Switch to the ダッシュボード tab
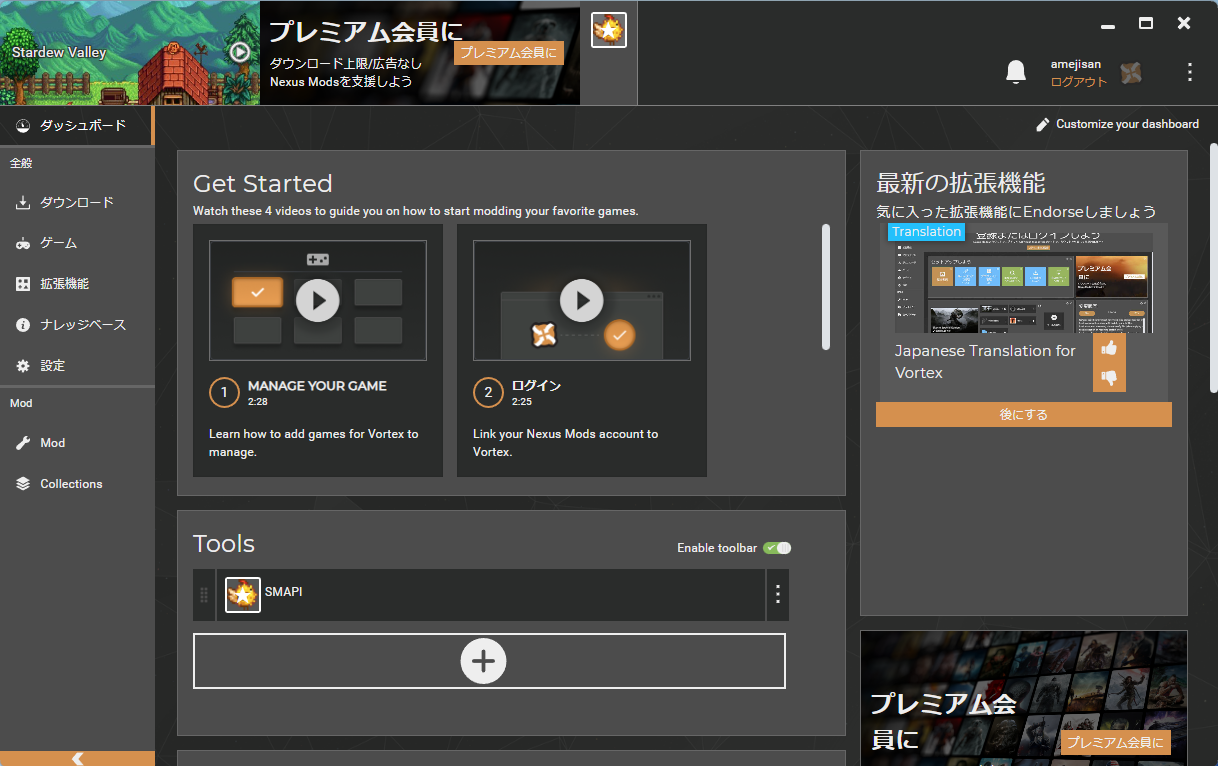The image size is (1218, 766). 75,126
